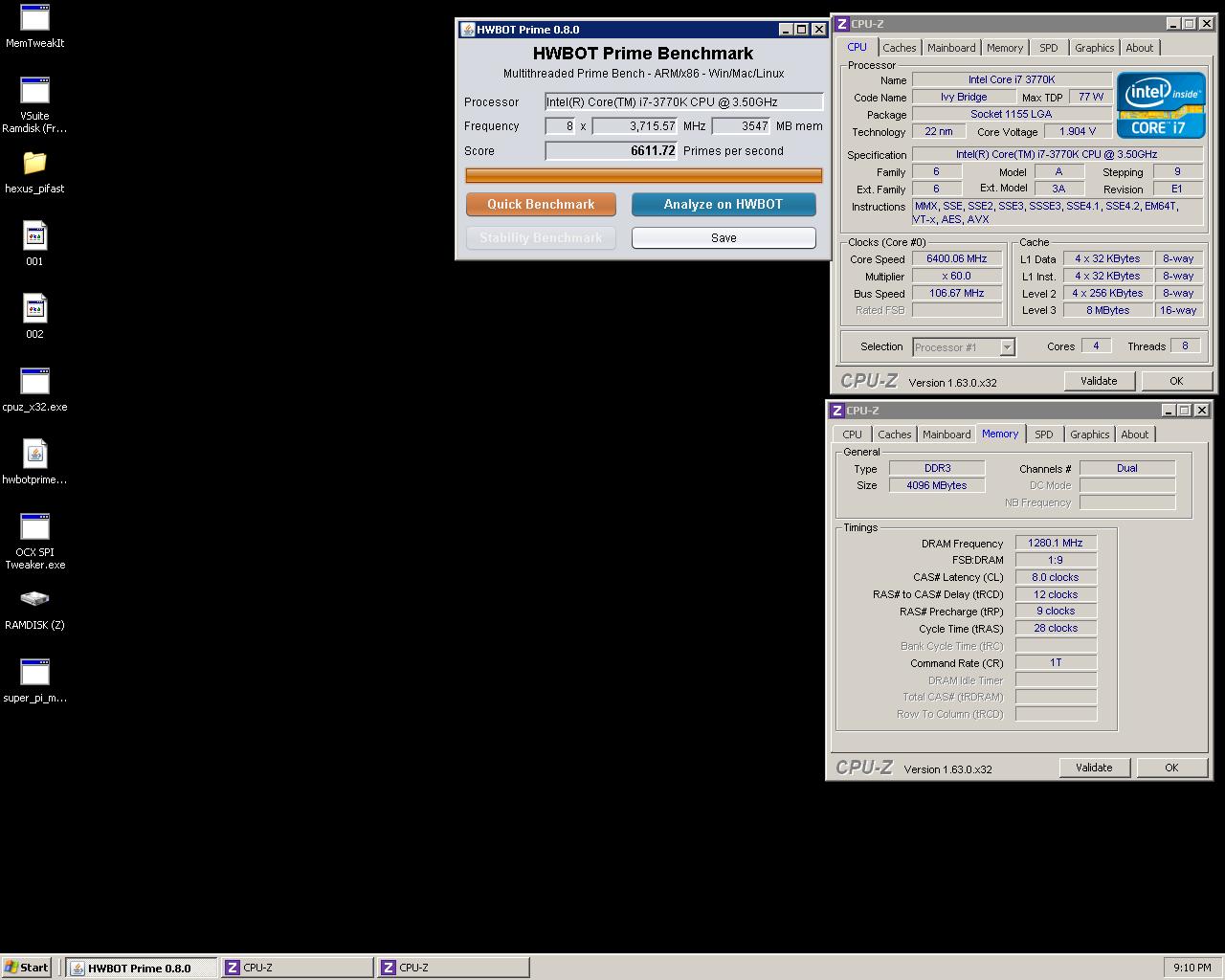Open About tab in top CPU-Z window
1225x980 pixels.
(x=1140, y=48)
